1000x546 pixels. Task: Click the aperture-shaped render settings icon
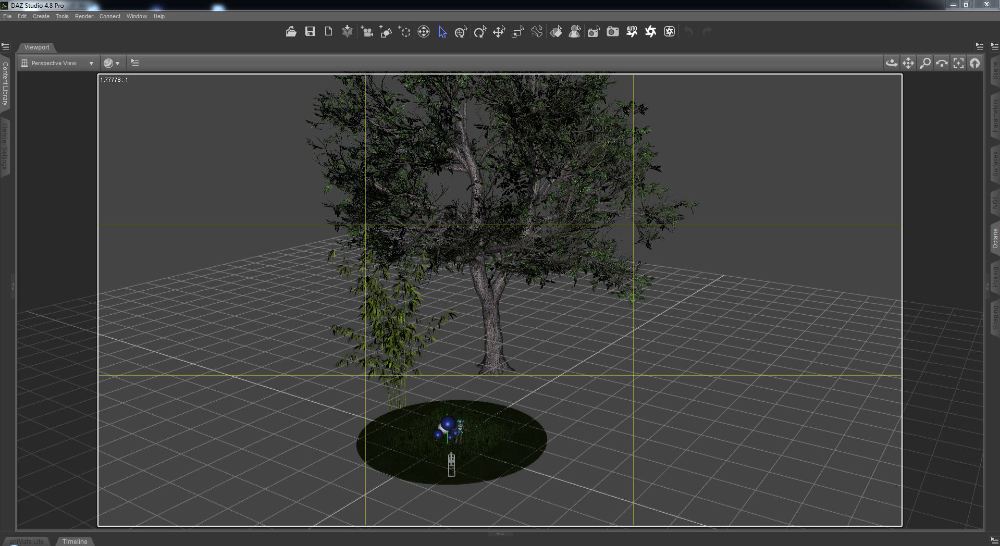(x=650, y=32)
